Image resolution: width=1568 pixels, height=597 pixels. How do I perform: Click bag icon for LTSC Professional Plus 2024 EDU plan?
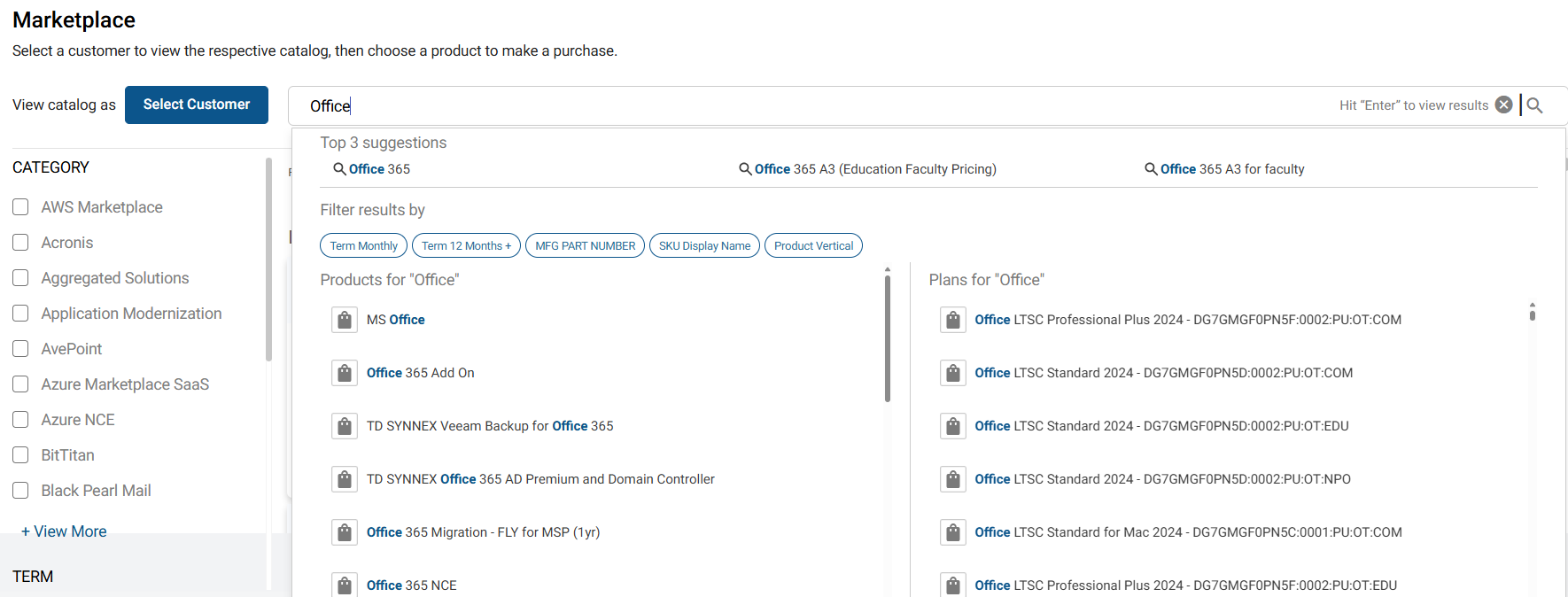(953, 585)
